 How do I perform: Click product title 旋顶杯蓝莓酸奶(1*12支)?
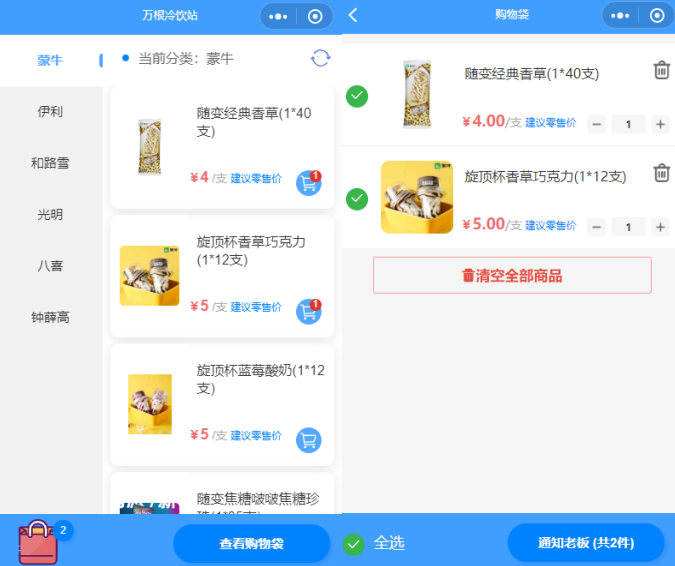[x=260, y=379]
